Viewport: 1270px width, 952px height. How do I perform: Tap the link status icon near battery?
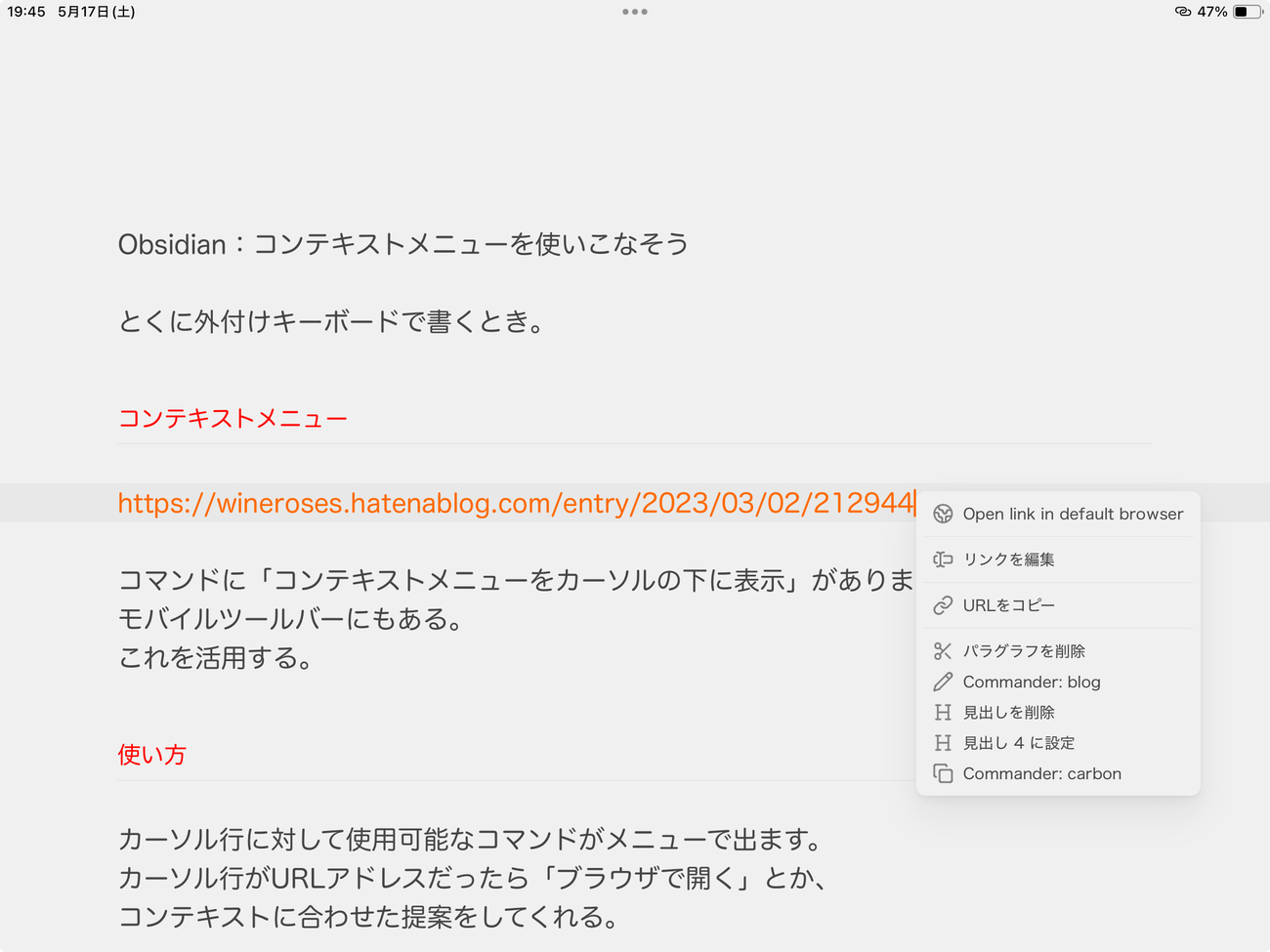[x=1183, y=12]
